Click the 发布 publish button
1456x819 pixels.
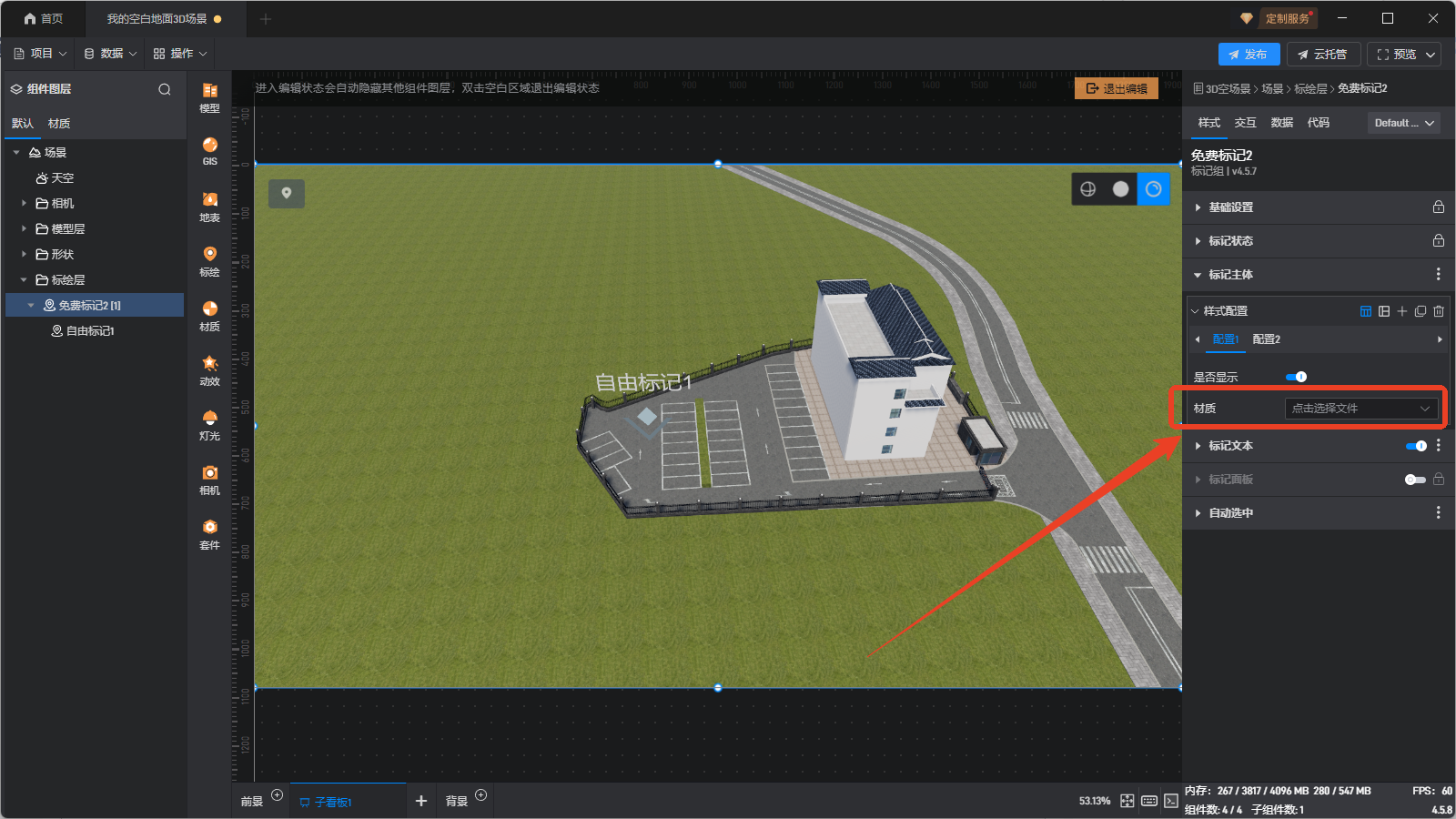1249,55
